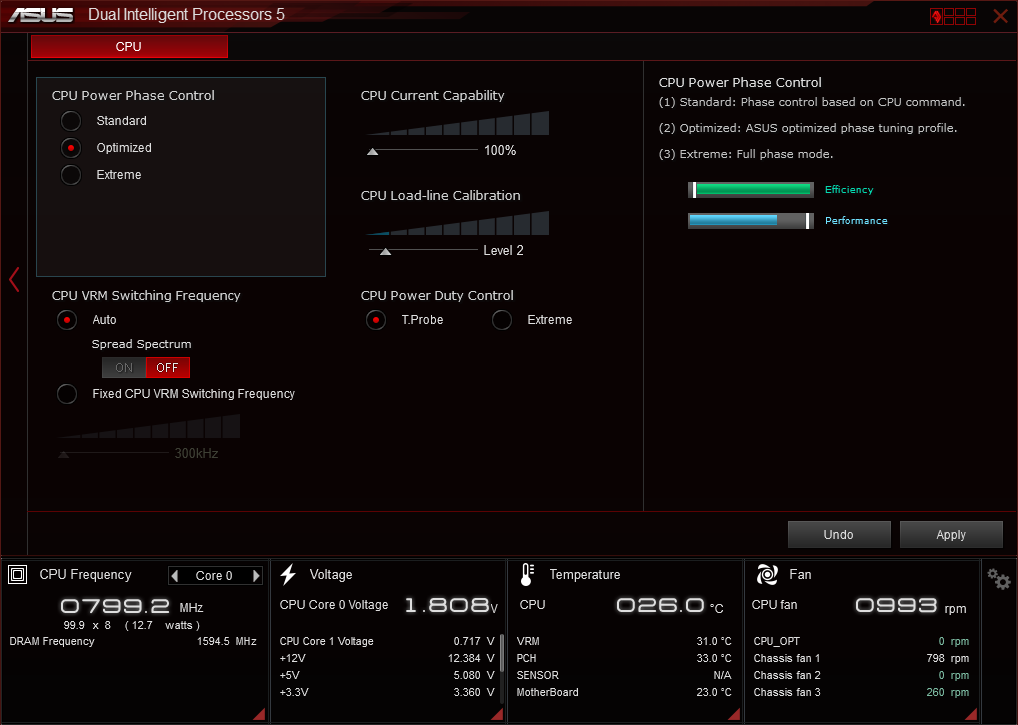Screen dimensions: 1018x725
Task: Adjust the 300kHz VRM frequency slider handle
Action: click(x=64, y=454)
